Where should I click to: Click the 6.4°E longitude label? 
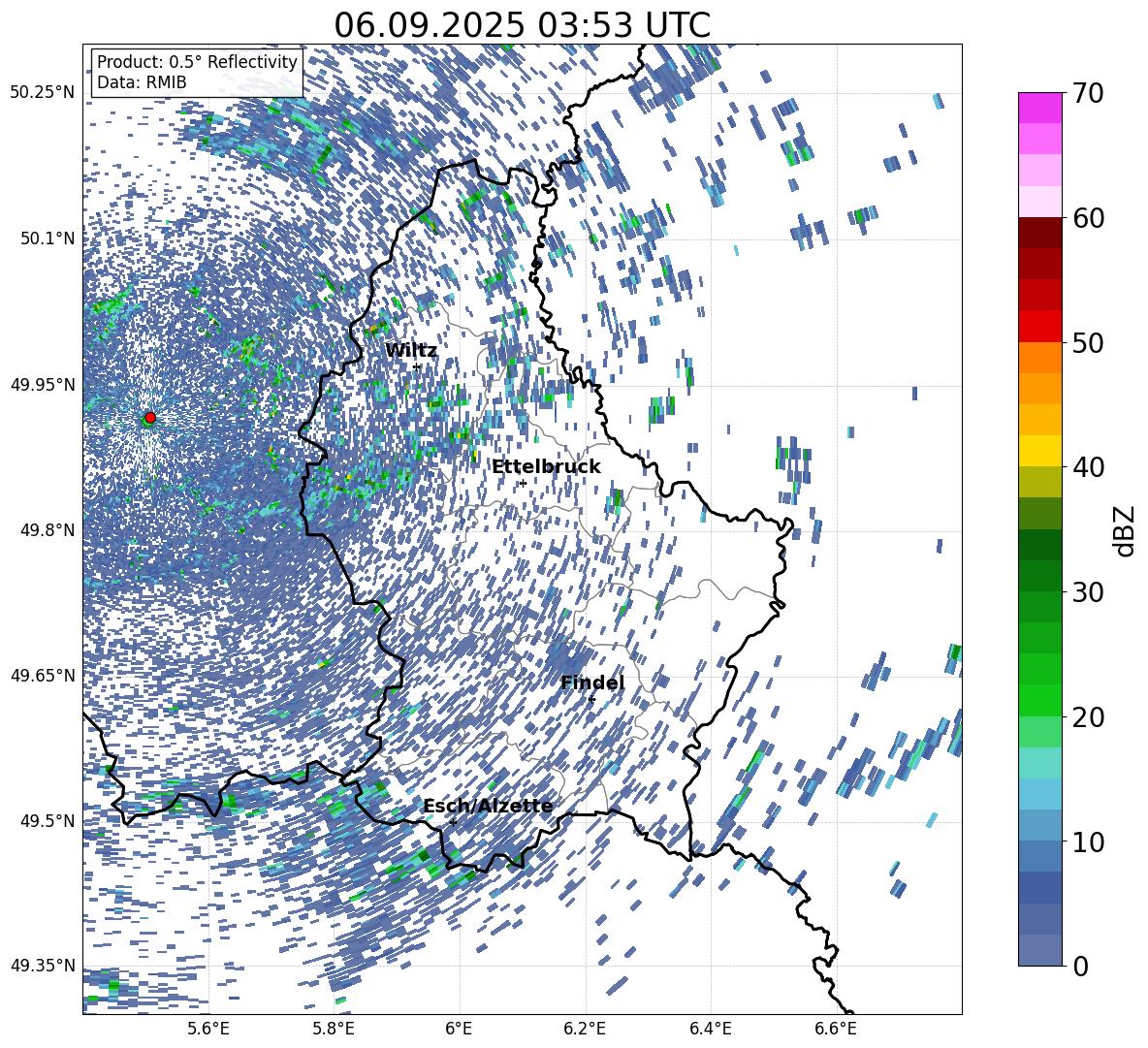pos(711,1029)
